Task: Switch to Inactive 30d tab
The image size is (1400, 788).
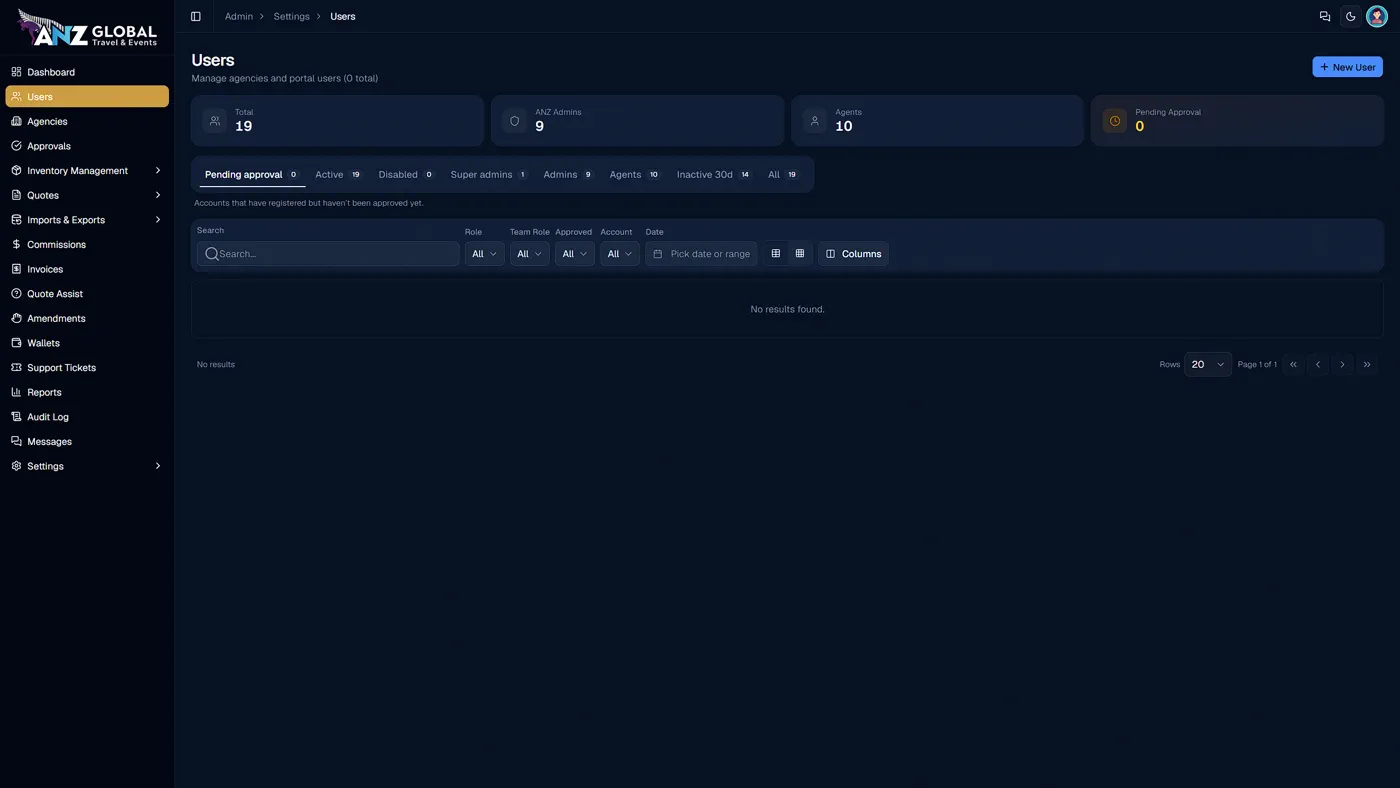Action: pyautogui.click(x=714, y=175)
